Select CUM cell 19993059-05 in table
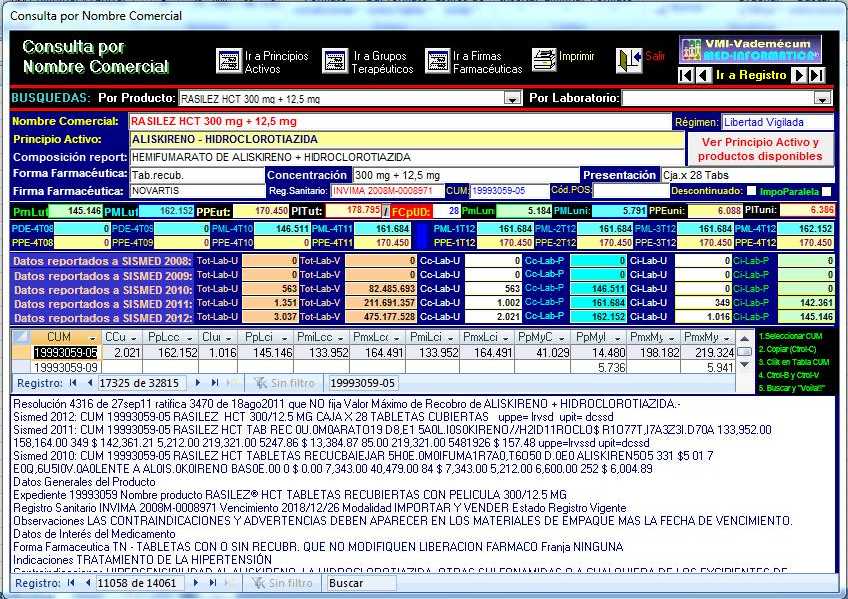848x599 pixels. [x=65, y=352]
